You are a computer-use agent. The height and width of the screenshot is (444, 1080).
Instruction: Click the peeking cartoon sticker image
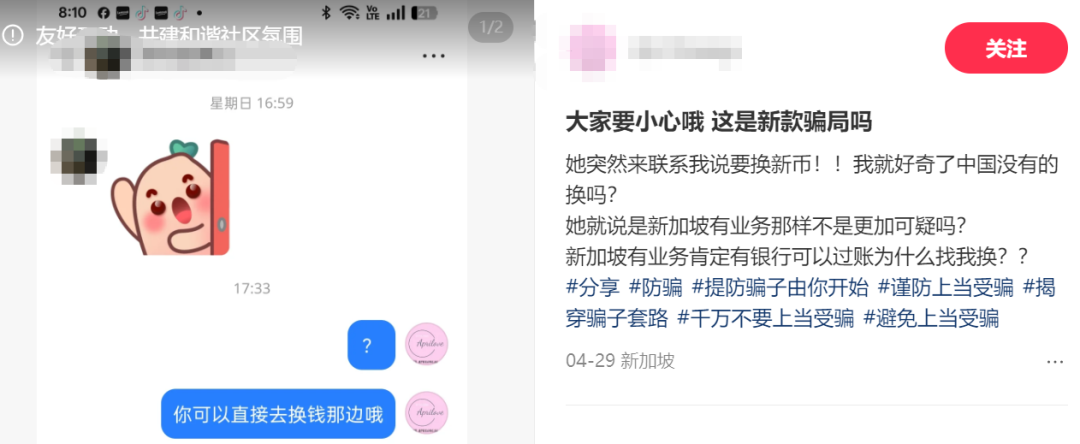click(170, 197)
